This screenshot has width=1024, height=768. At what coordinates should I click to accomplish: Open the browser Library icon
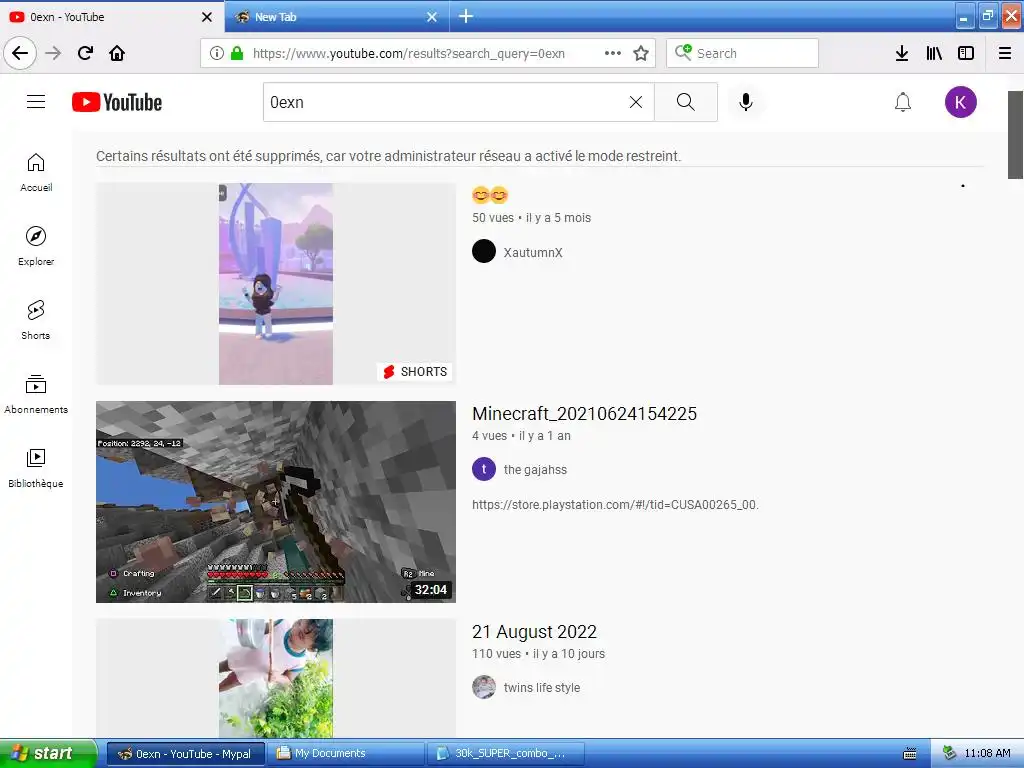click(934, 53)
